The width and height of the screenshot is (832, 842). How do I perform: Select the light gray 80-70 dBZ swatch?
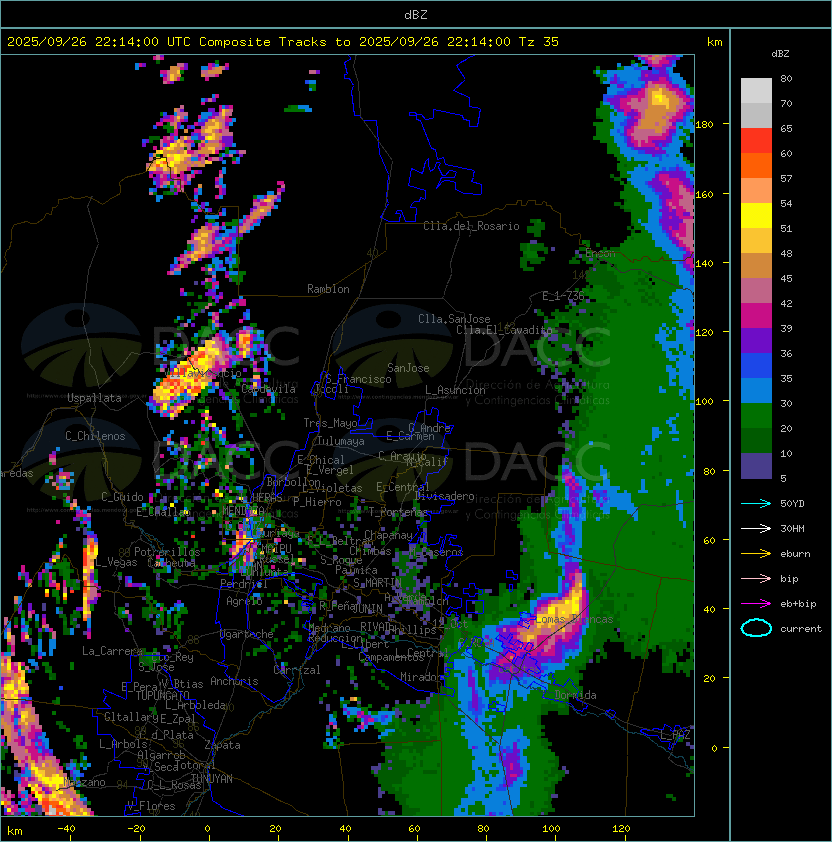756,91
